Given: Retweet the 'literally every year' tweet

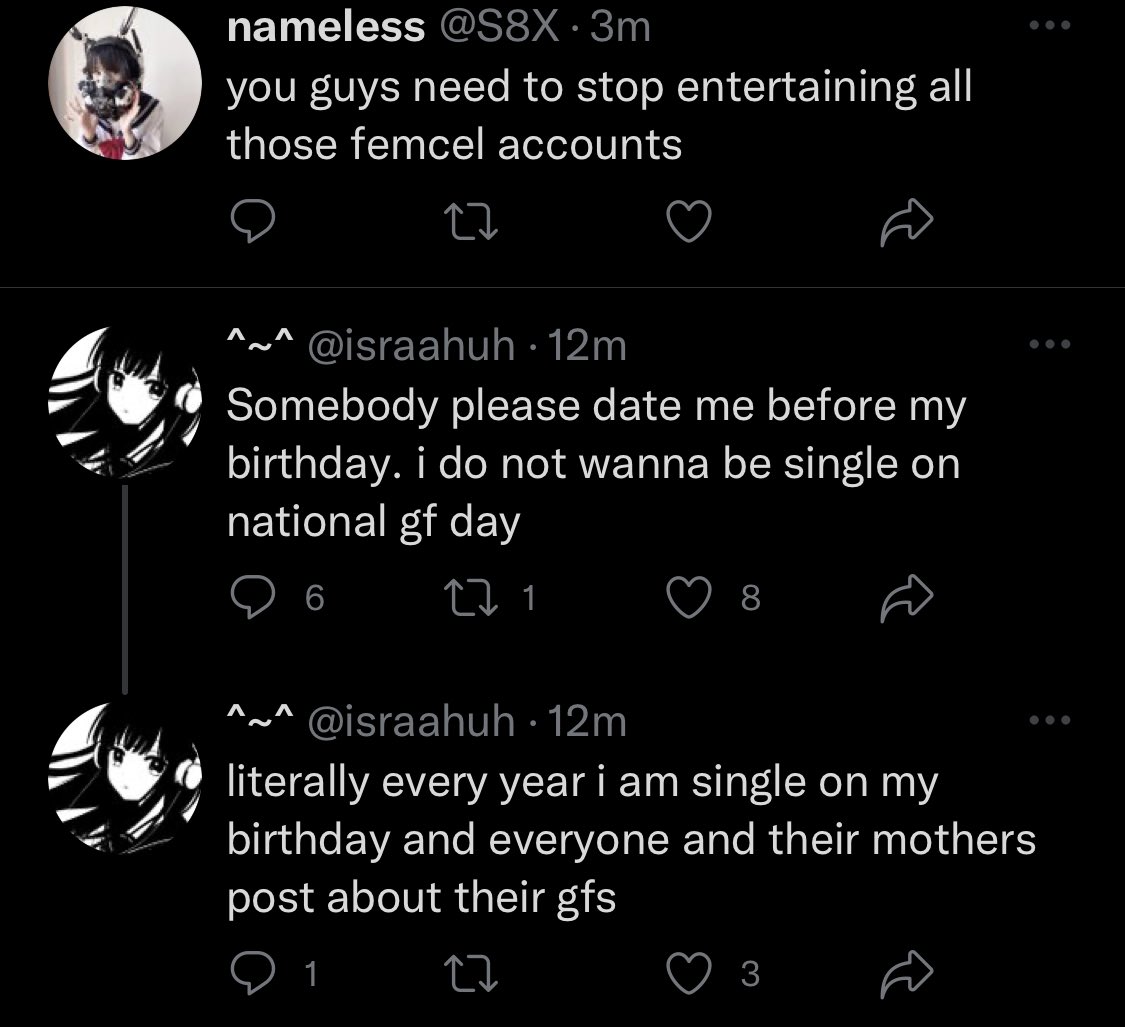Looking at the screenshot, I should 467,973.
